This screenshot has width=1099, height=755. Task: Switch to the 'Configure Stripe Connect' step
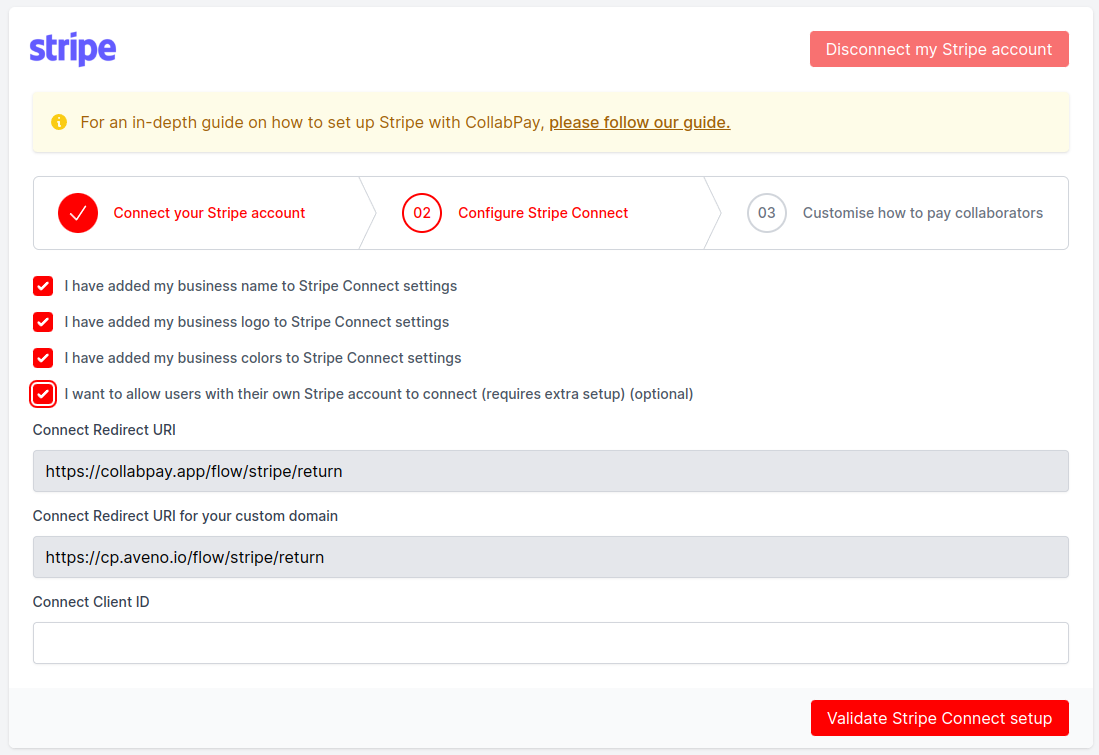(543, 213)
